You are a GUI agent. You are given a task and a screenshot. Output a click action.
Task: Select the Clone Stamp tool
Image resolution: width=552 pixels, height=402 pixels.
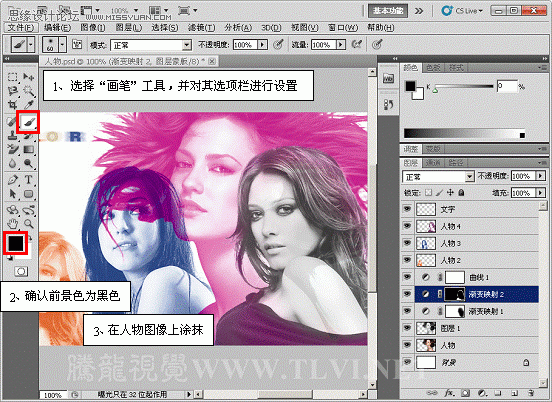(x=13, y=136)
